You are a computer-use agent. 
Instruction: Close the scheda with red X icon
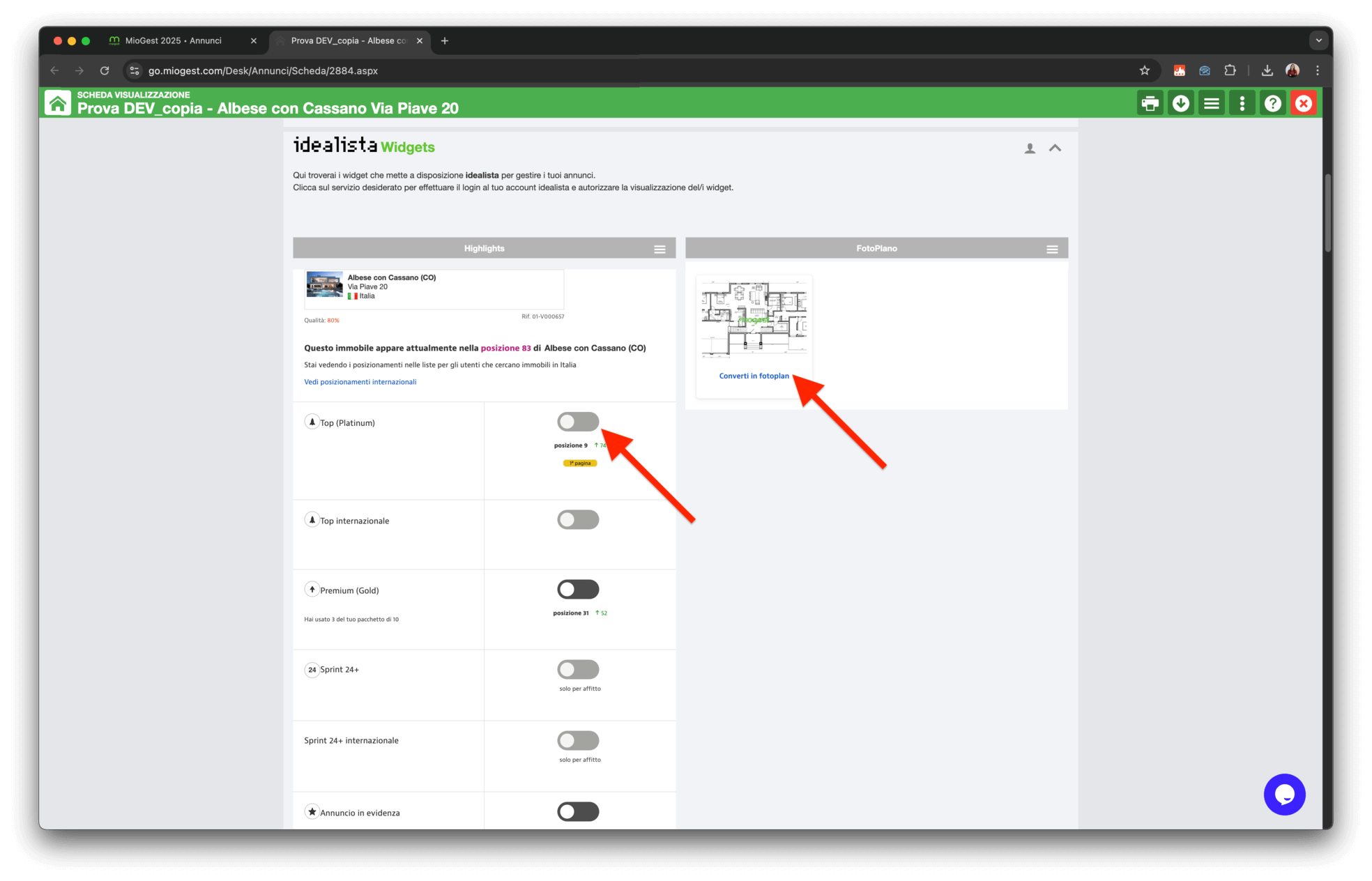[1304, 104]
